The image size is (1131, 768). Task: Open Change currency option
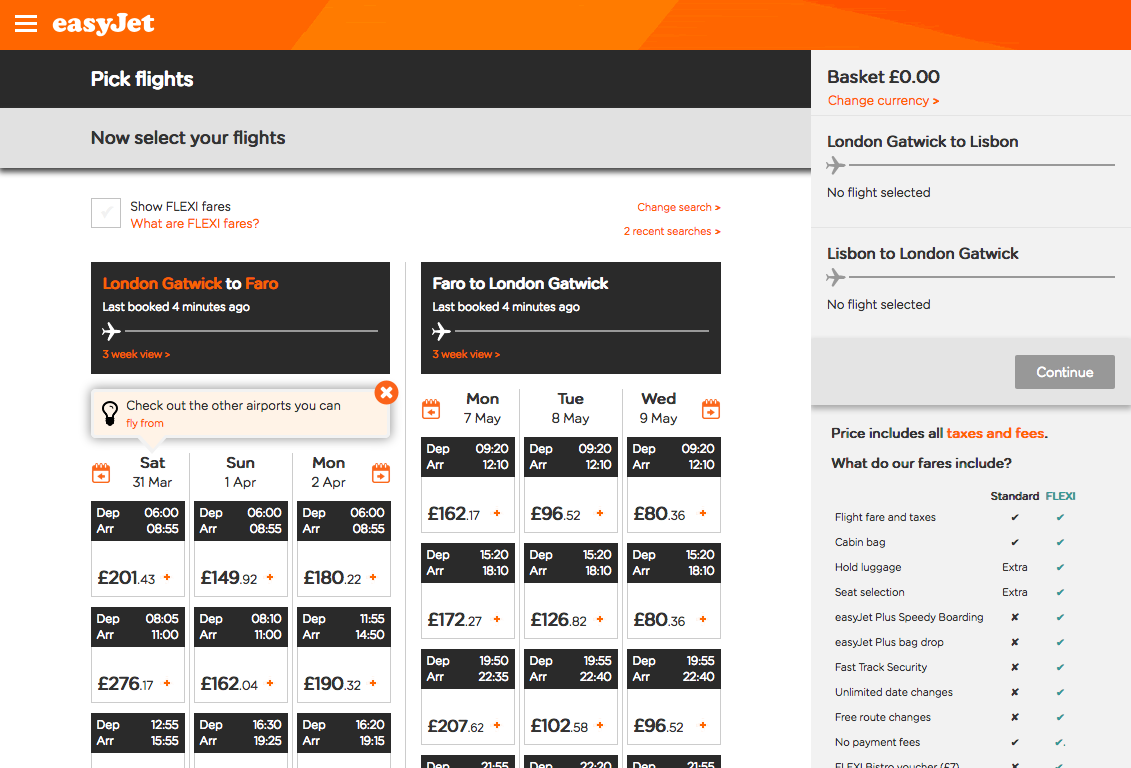883,101
